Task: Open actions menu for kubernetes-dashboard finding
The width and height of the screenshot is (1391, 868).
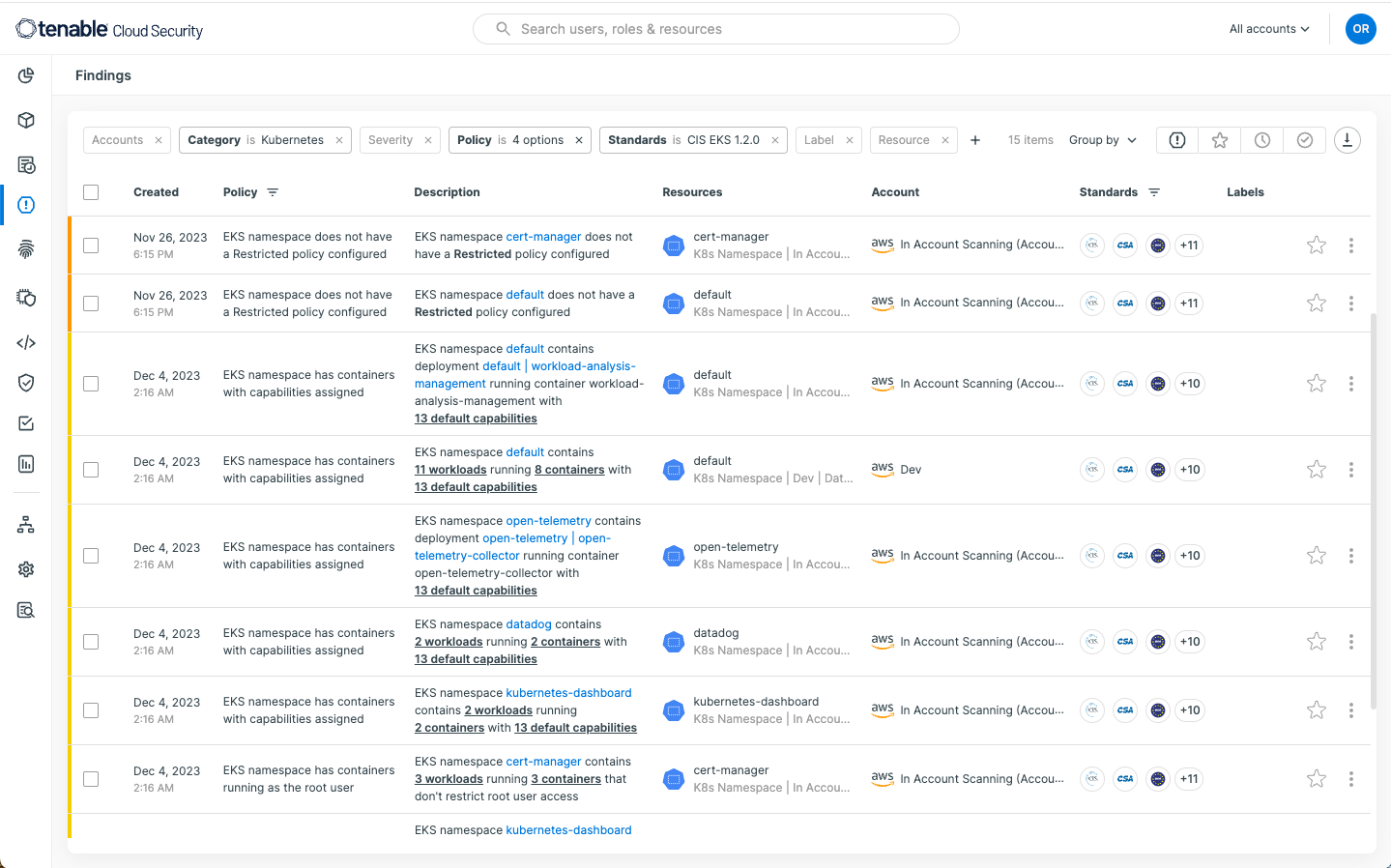Action: (1350, 710)
